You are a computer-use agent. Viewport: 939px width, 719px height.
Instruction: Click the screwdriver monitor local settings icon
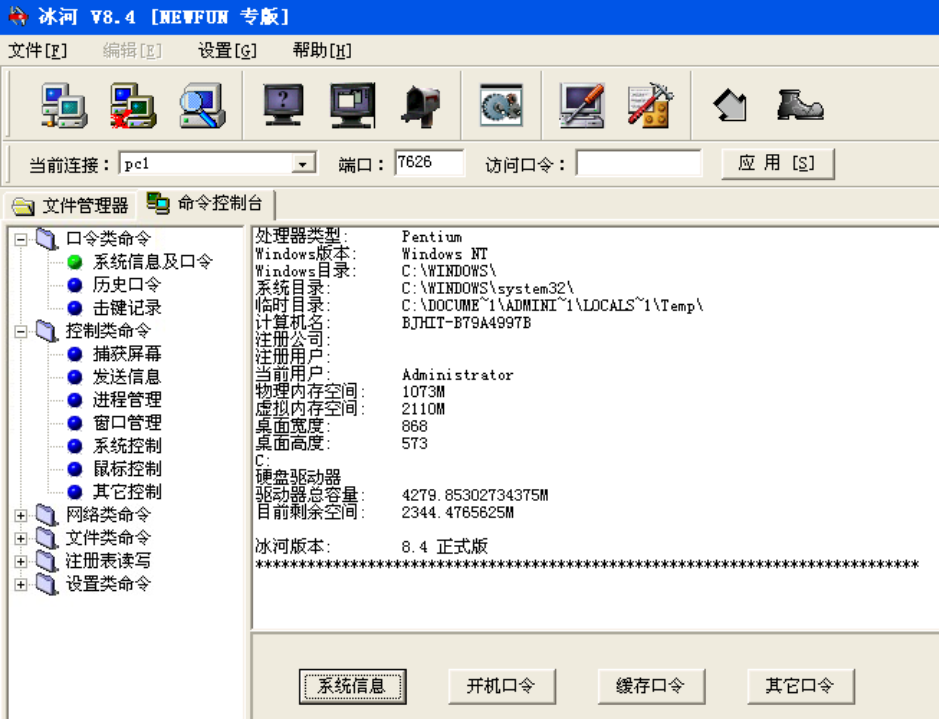pyautogui.click(x=581, y=105)
